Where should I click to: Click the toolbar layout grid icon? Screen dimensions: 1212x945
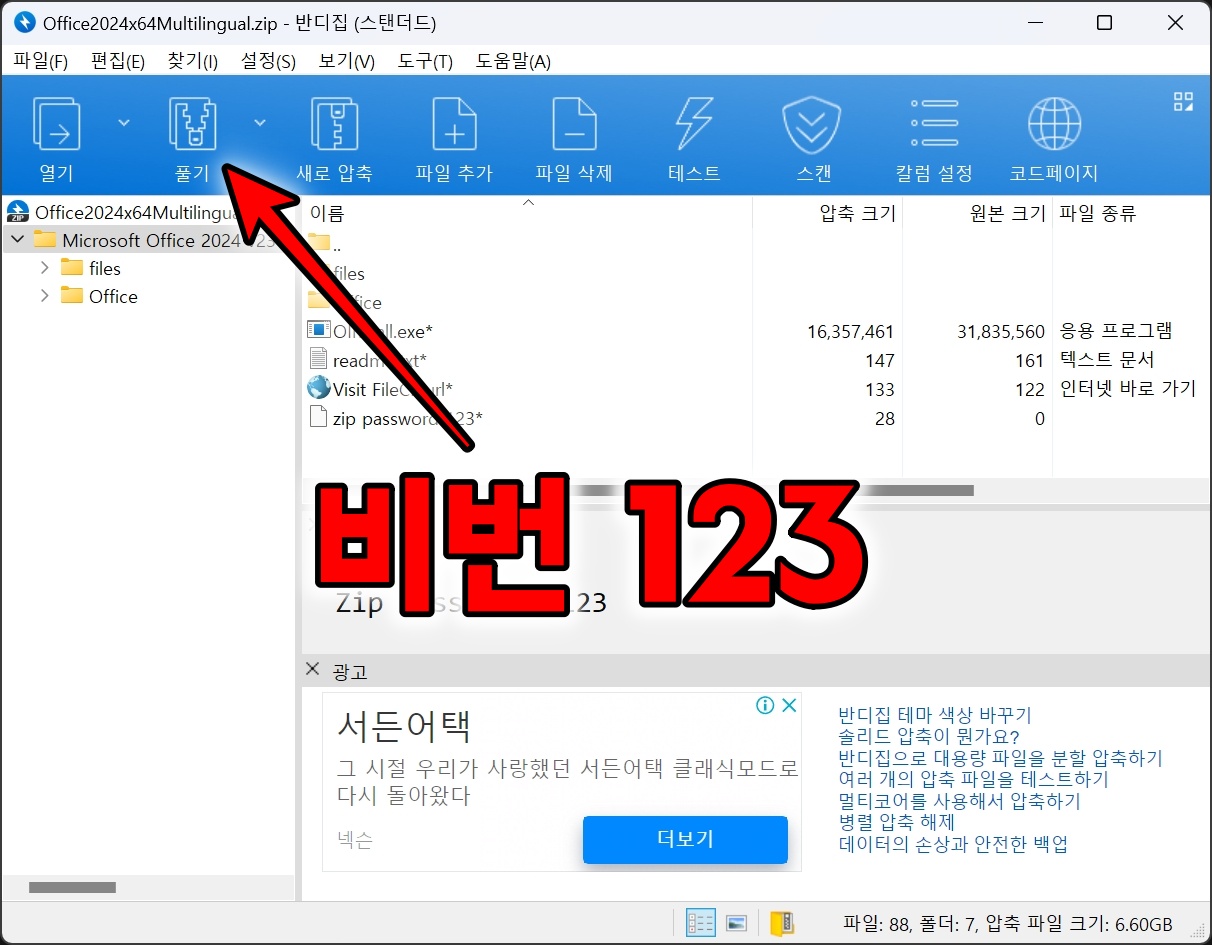(1183, 101)
